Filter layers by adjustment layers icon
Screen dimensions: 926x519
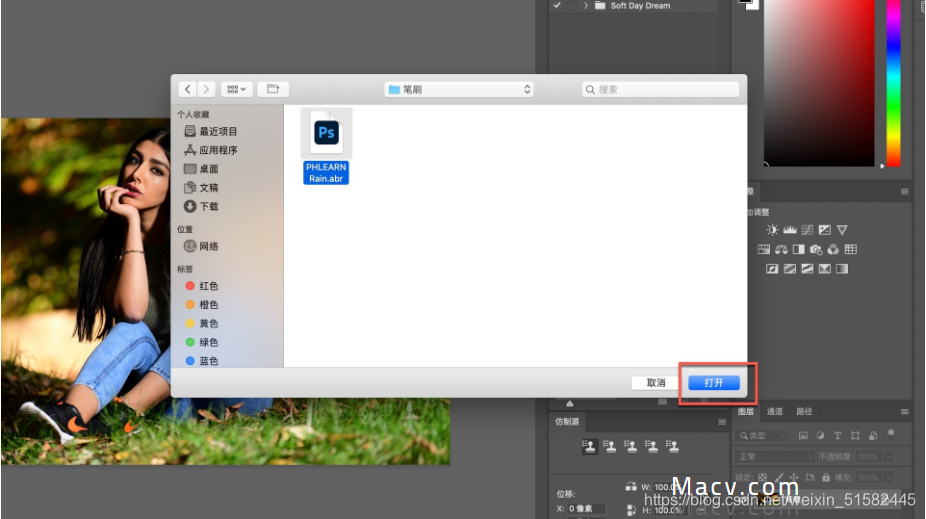coord(820,436)
